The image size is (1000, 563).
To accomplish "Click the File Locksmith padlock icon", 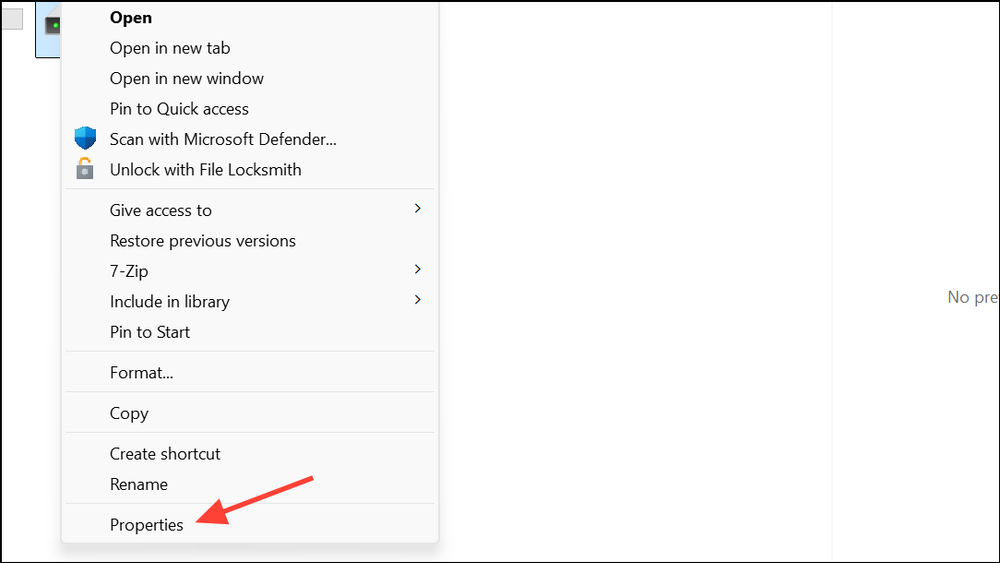I will [x=85, y=168].
